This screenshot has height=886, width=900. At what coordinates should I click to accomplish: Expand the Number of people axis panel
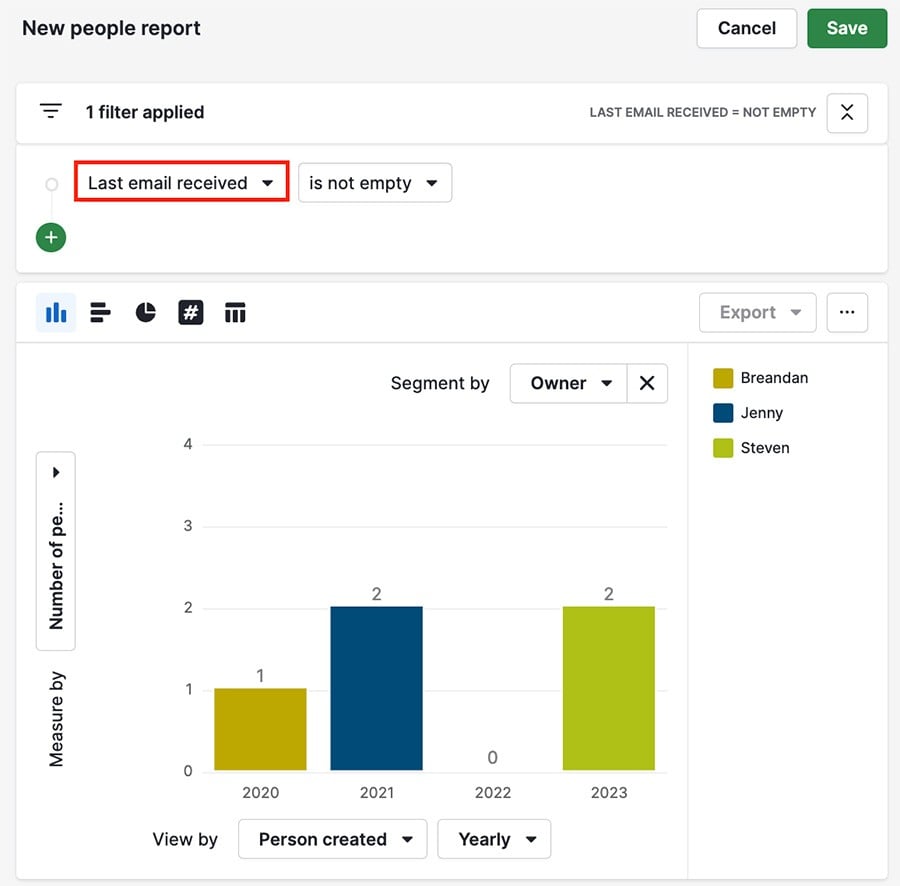(x=55, y=471)
